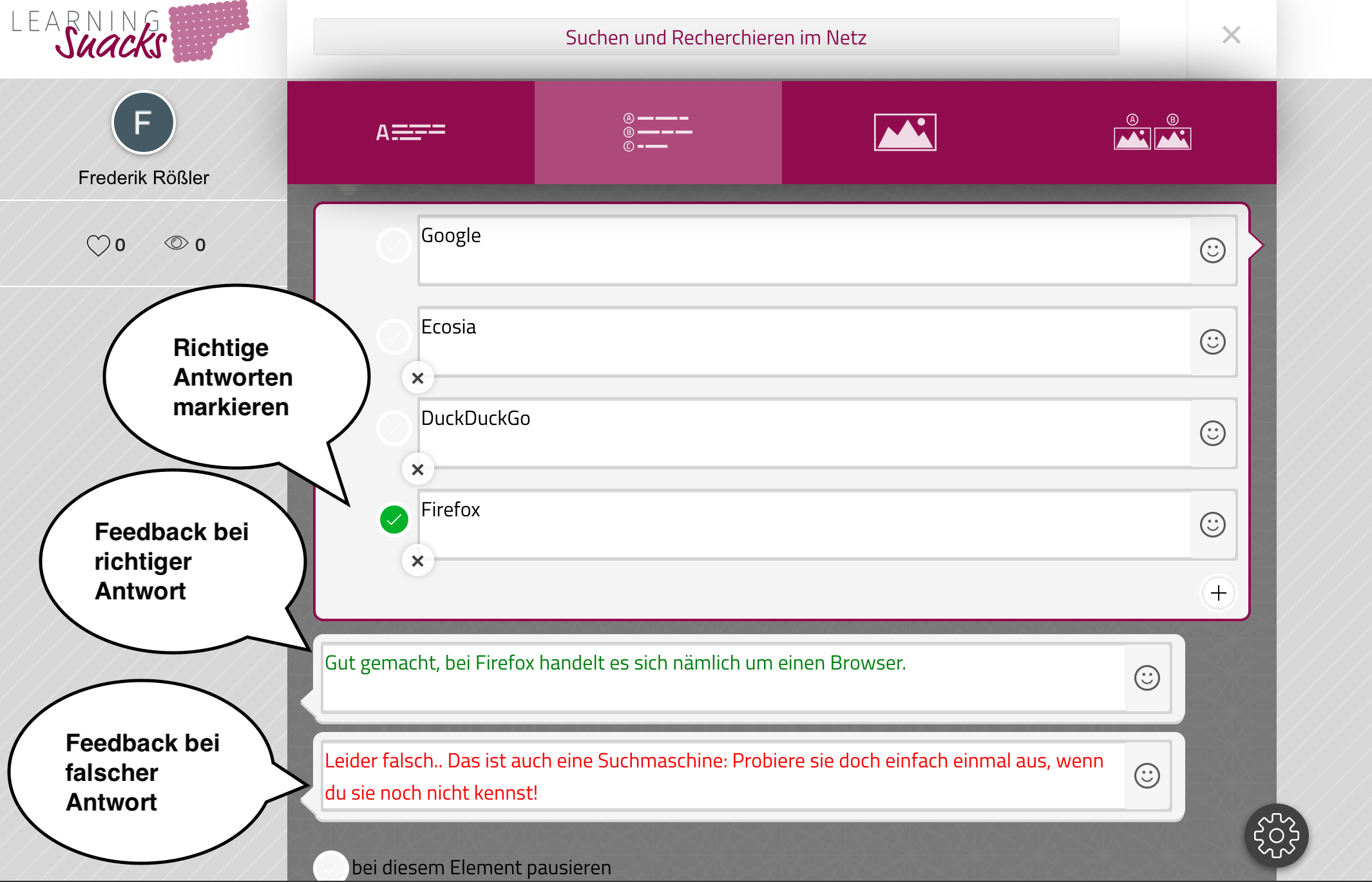Image resolution: width=1372 pixels, height=882 pixels.
Task: Remove the DuckDuckGo answer option
Action: (417, 469)
